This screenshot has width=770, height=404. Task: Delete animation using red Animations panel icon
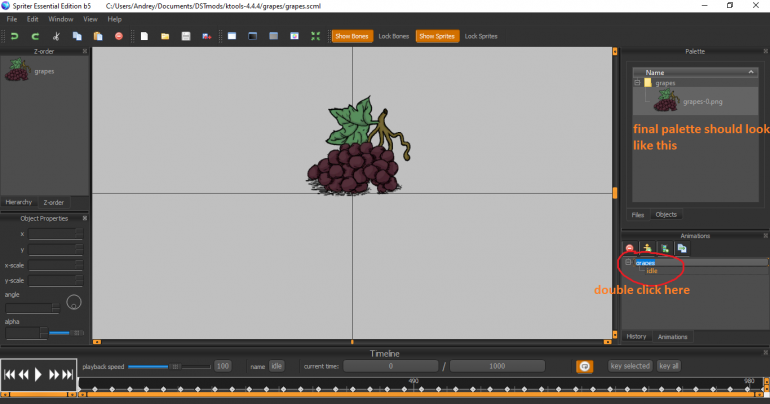(630, 248)
